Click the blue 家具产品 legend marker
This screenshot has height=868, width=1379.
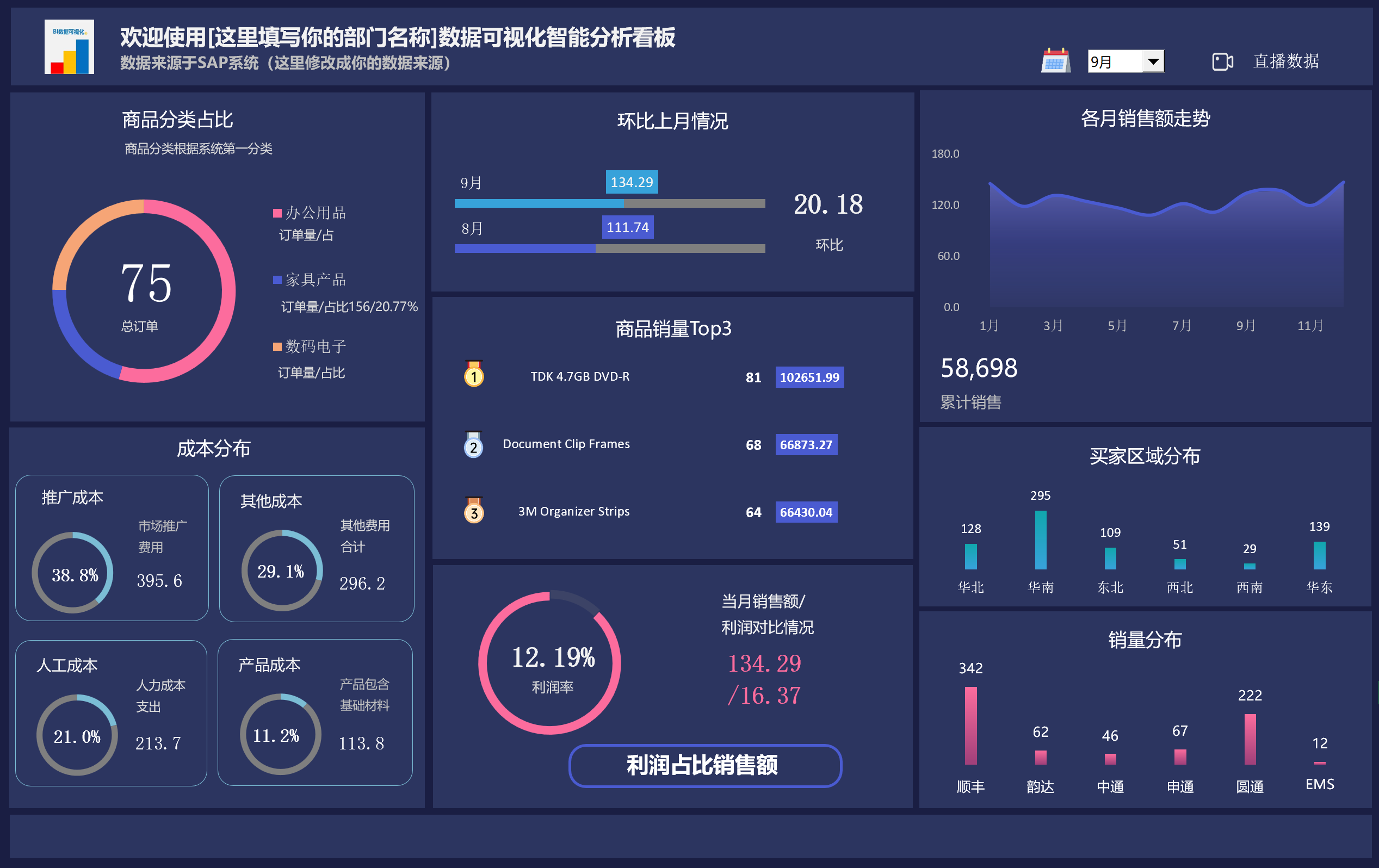click(x=277, y=280)
